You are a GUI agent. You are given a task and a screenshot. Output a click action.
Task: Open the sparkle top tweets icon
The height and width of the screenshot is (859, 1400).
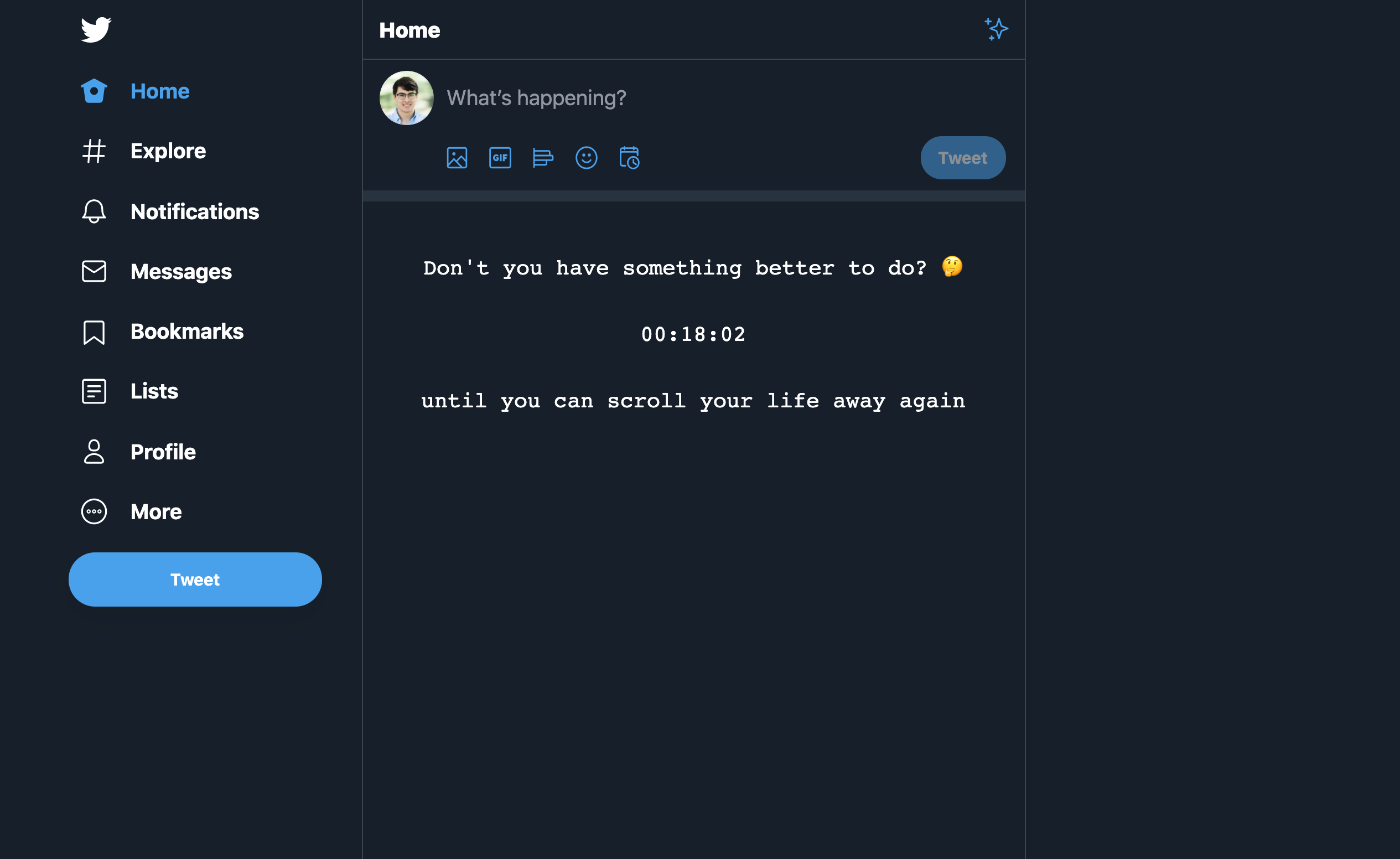tap(996, 29)
